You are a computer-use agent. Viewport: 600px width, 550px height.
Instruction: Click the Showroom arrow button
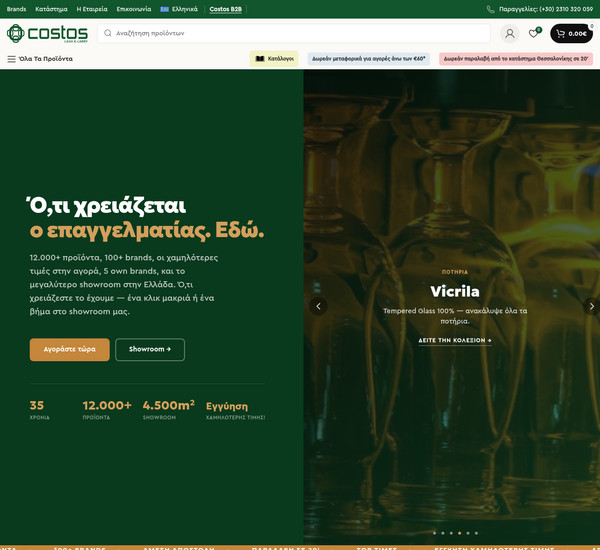[150, 349]
